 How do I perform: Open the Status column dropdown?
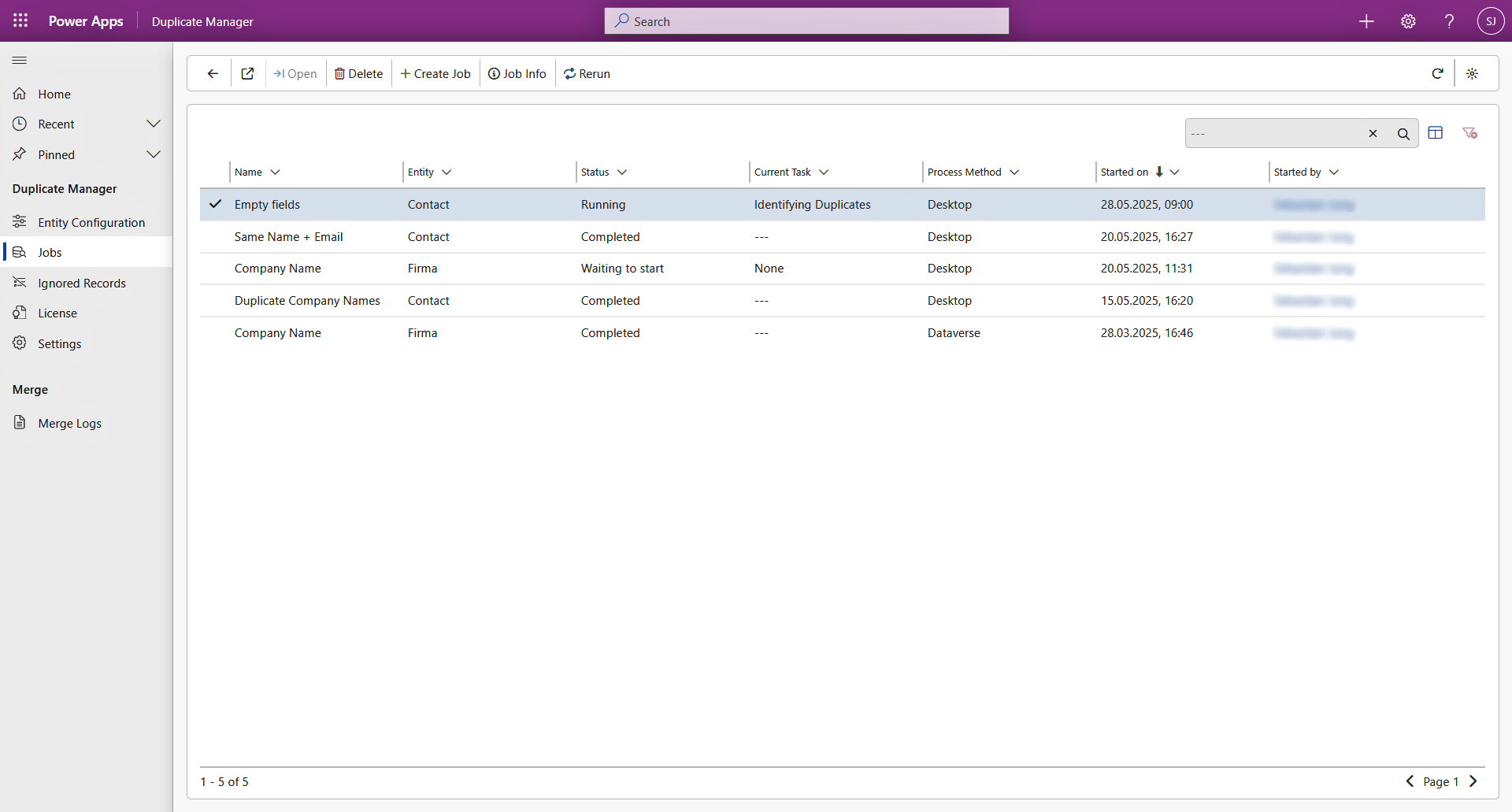click(x=622, y=172)
